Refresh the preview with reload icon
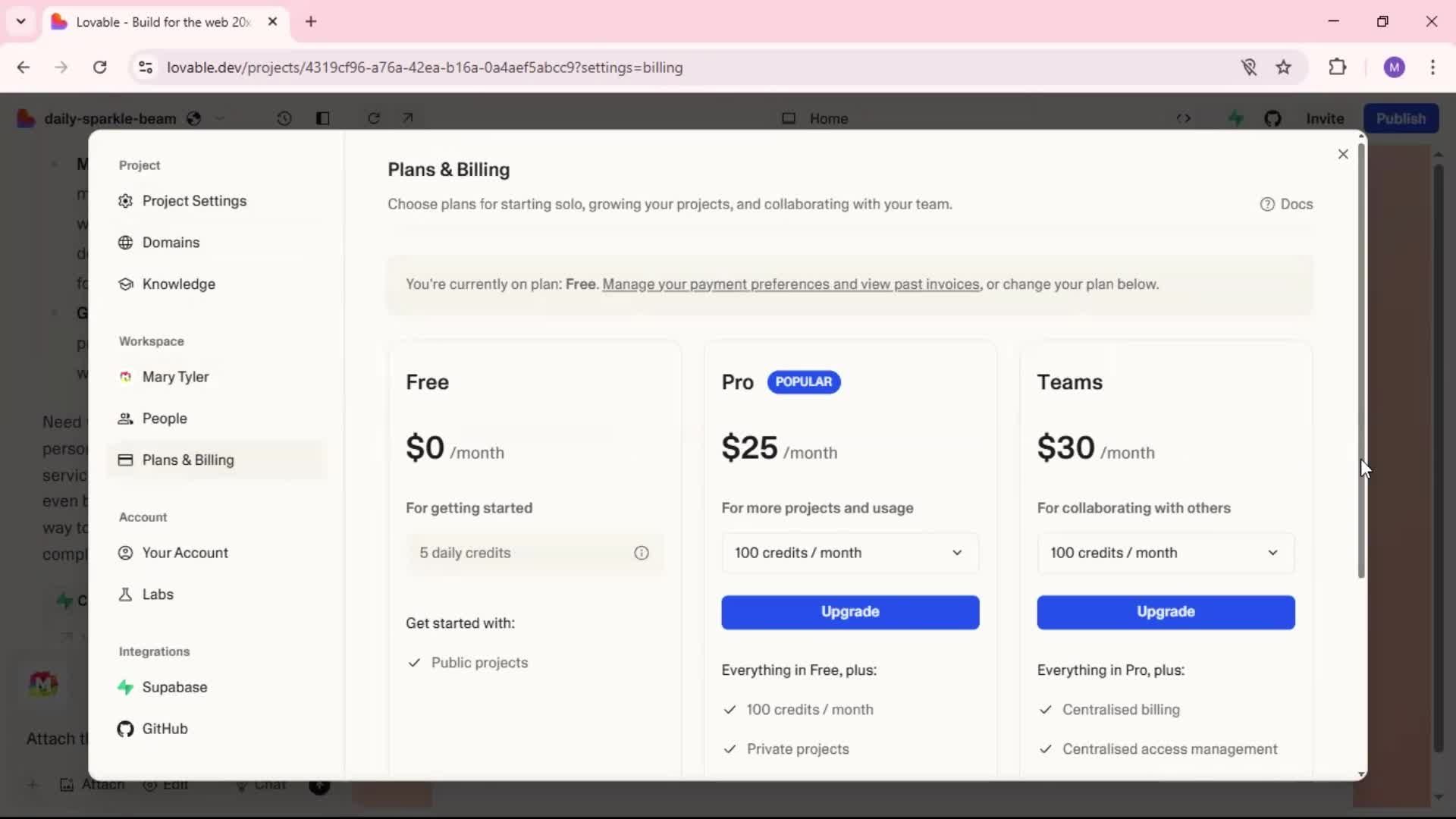Screen dimensions: 1456x819 point(374,118)
